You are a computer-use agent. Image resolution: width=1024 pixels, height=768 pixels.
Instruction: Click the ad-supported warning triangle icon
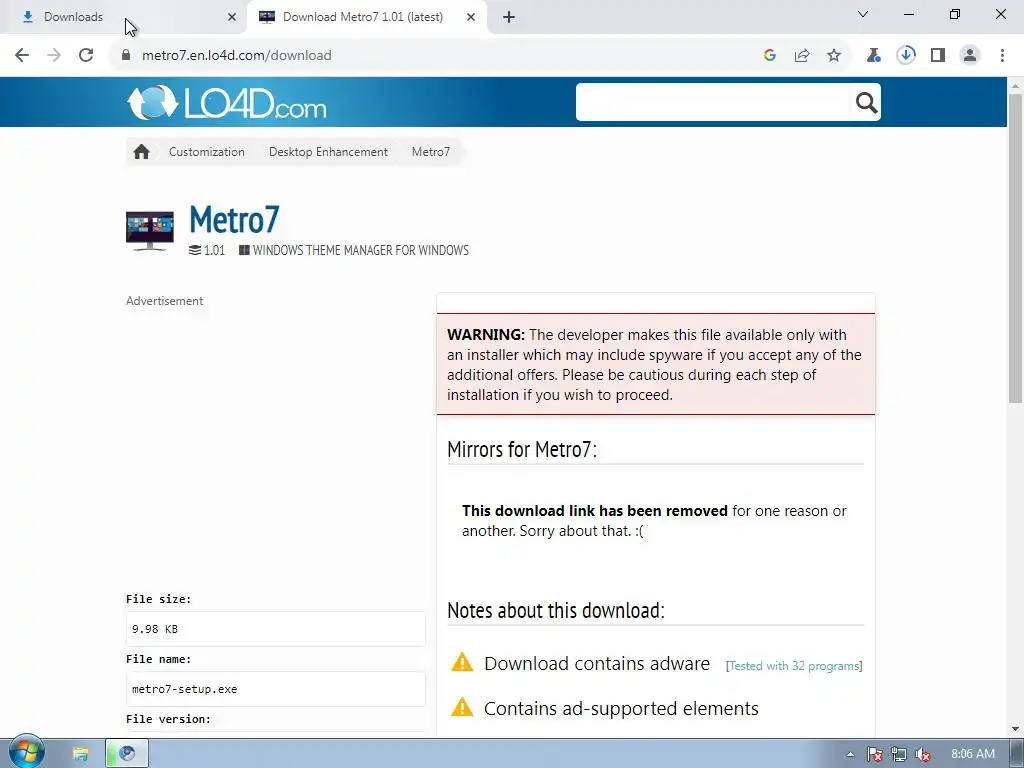tap(462, 707)
